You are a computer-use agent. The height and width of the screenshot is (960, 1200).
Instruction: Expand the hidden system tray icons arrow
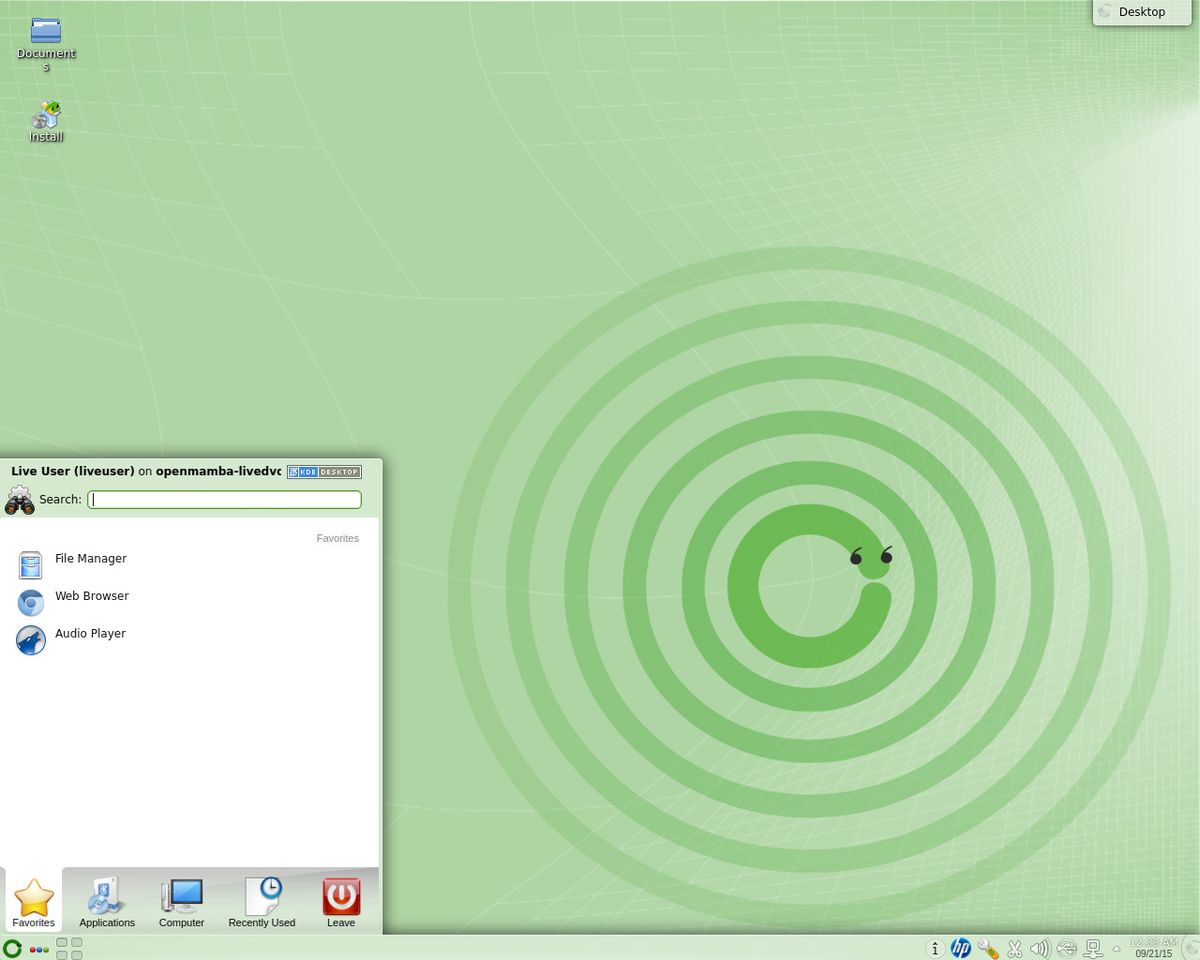click(1117, 947)
